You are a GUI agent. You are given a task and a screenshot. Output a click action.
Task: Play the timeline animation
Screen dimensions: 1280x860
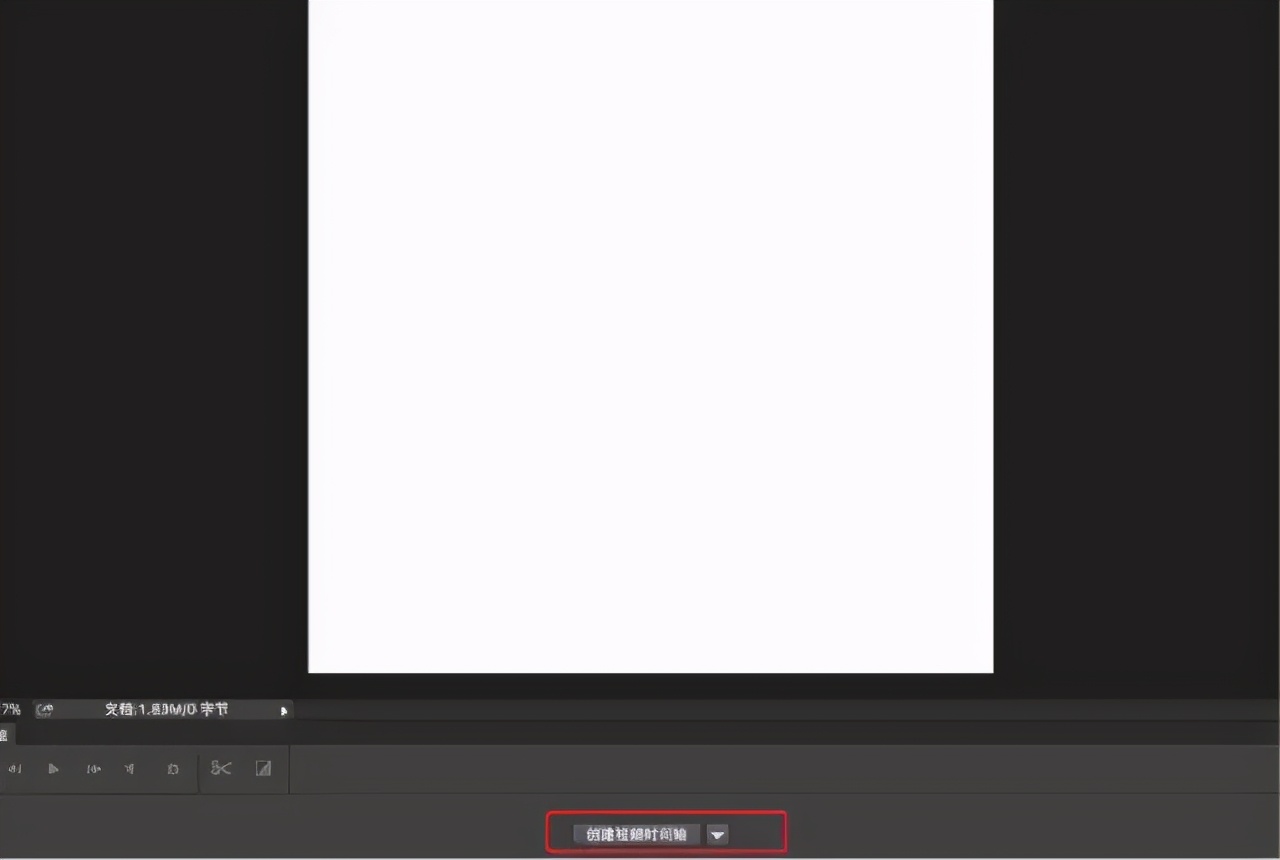(x=53, y=769)
